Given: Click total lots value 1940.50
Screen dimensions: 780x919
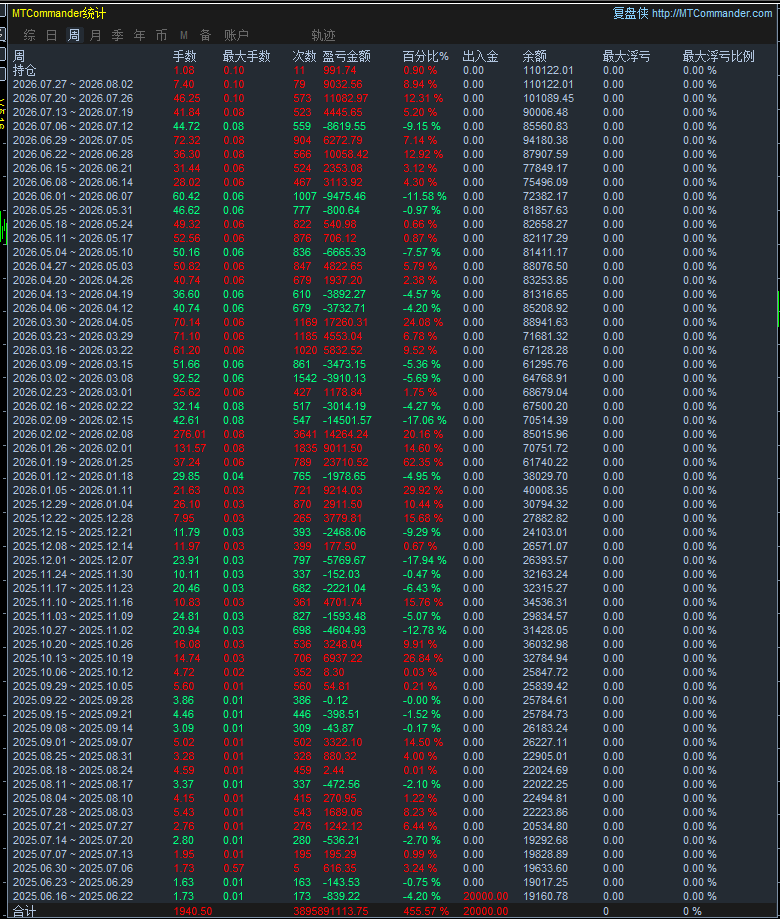Looking at the screenshot, I should (193, 911).
